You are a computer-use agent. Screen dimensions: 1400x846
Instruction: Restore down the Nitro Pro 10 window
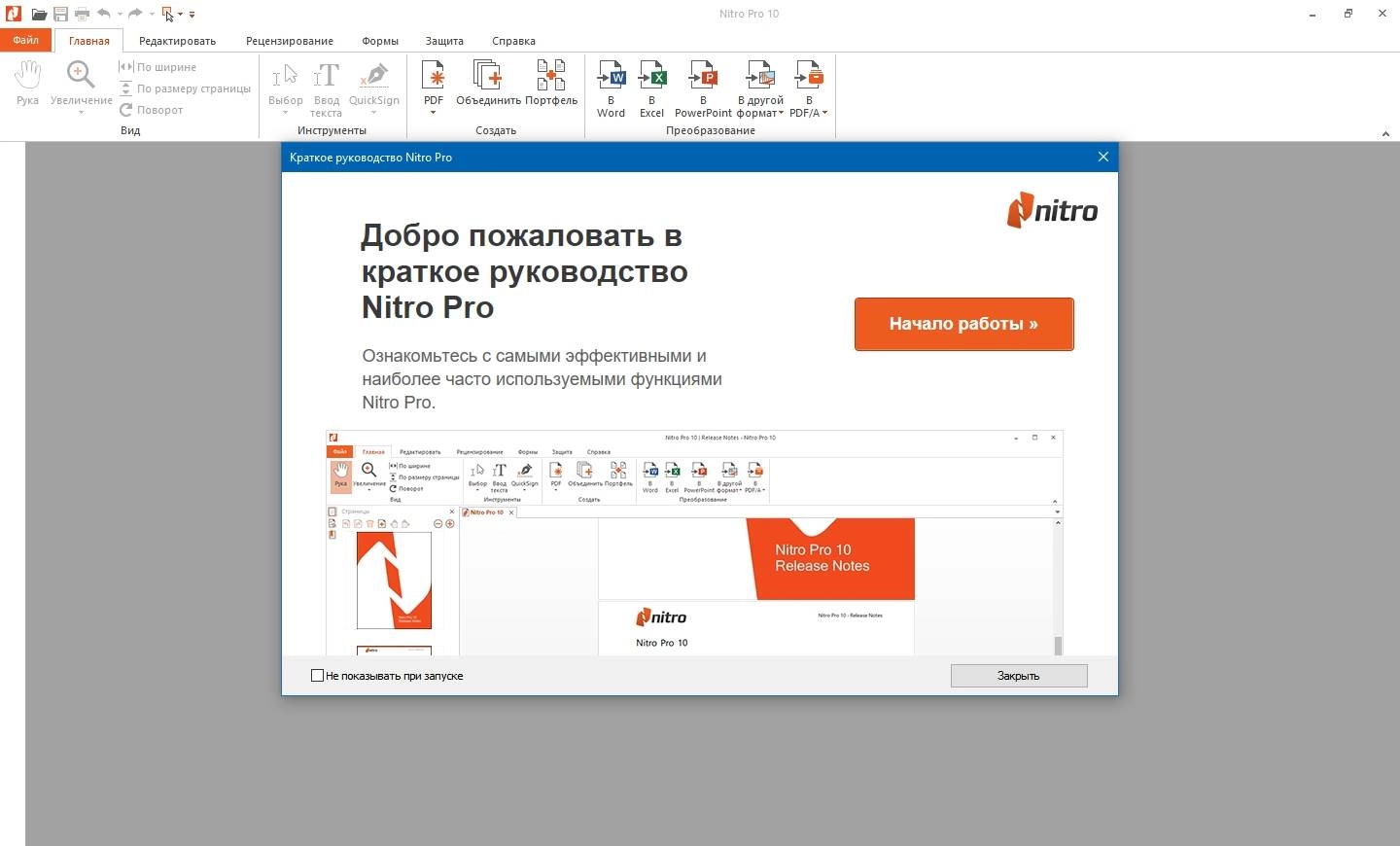point(1348,14)
